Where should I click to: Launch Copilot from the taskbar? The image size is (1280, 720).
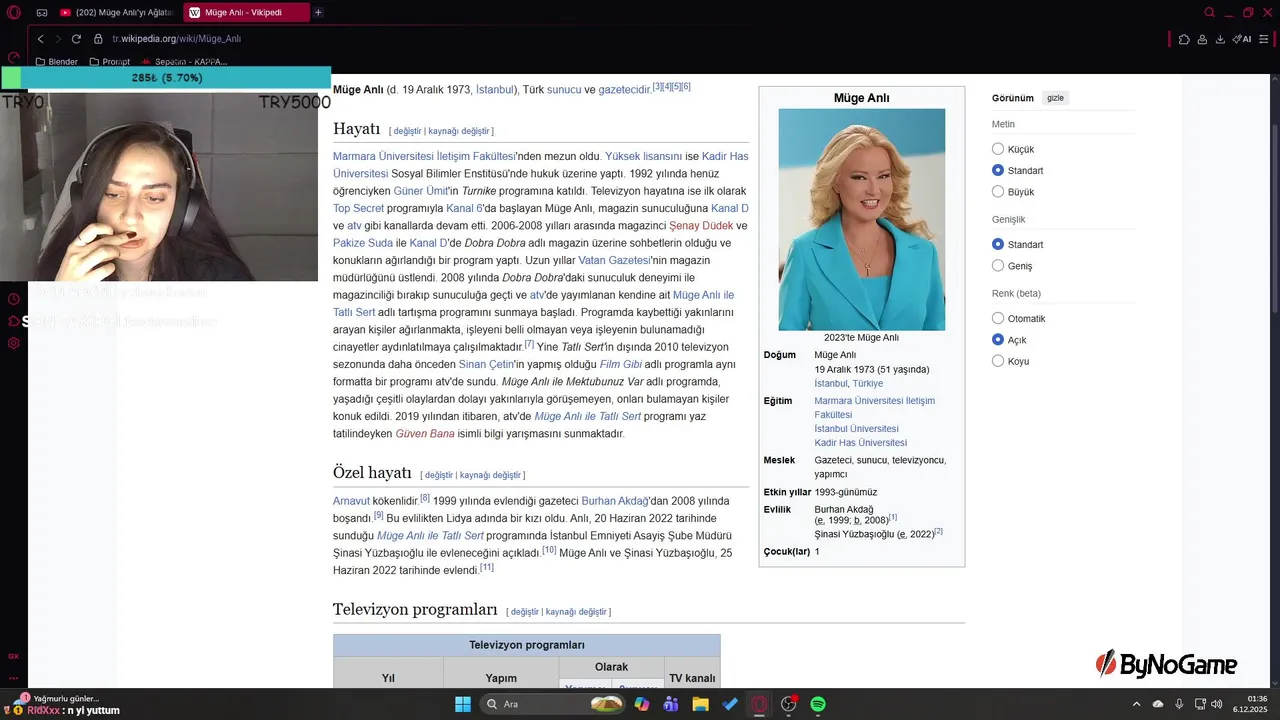[642, 704]
